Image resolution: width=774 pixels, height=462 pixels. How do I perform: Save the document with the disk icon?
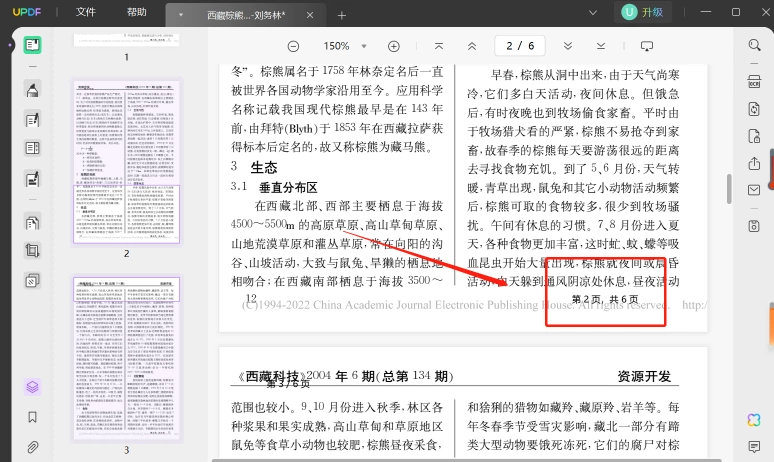click(754, 226)
